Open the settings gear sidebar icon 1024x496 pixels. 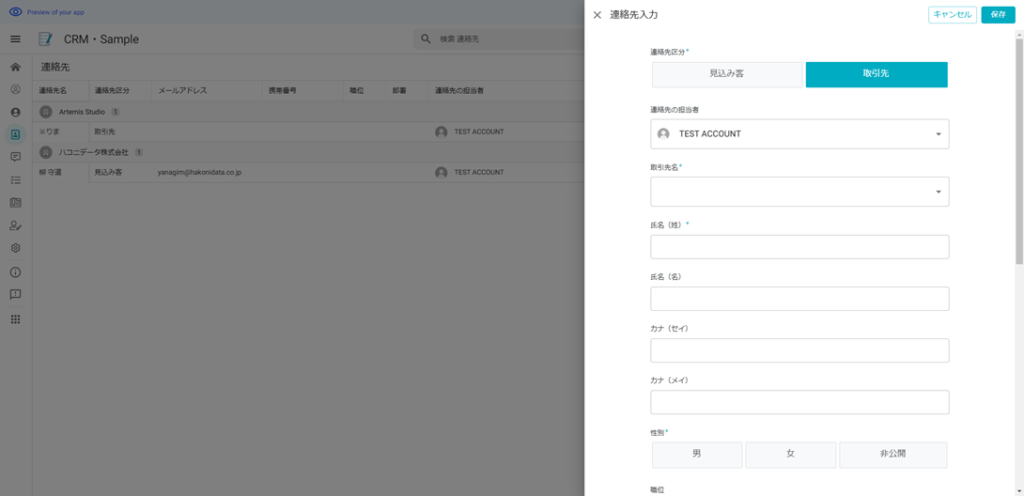(x=16, y=248)
